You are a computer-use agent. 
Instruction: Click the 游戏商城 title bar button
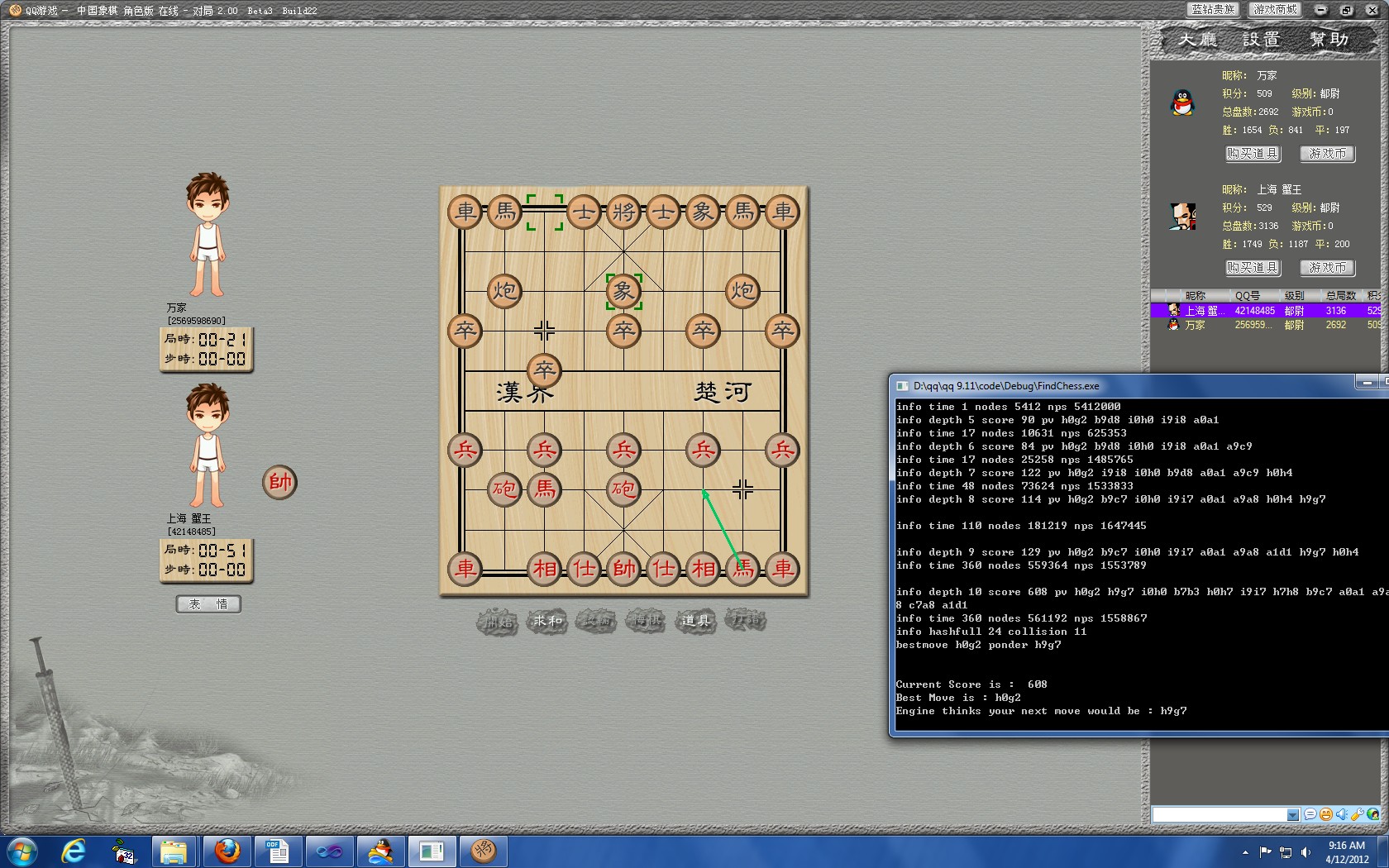click(1274, 10)
